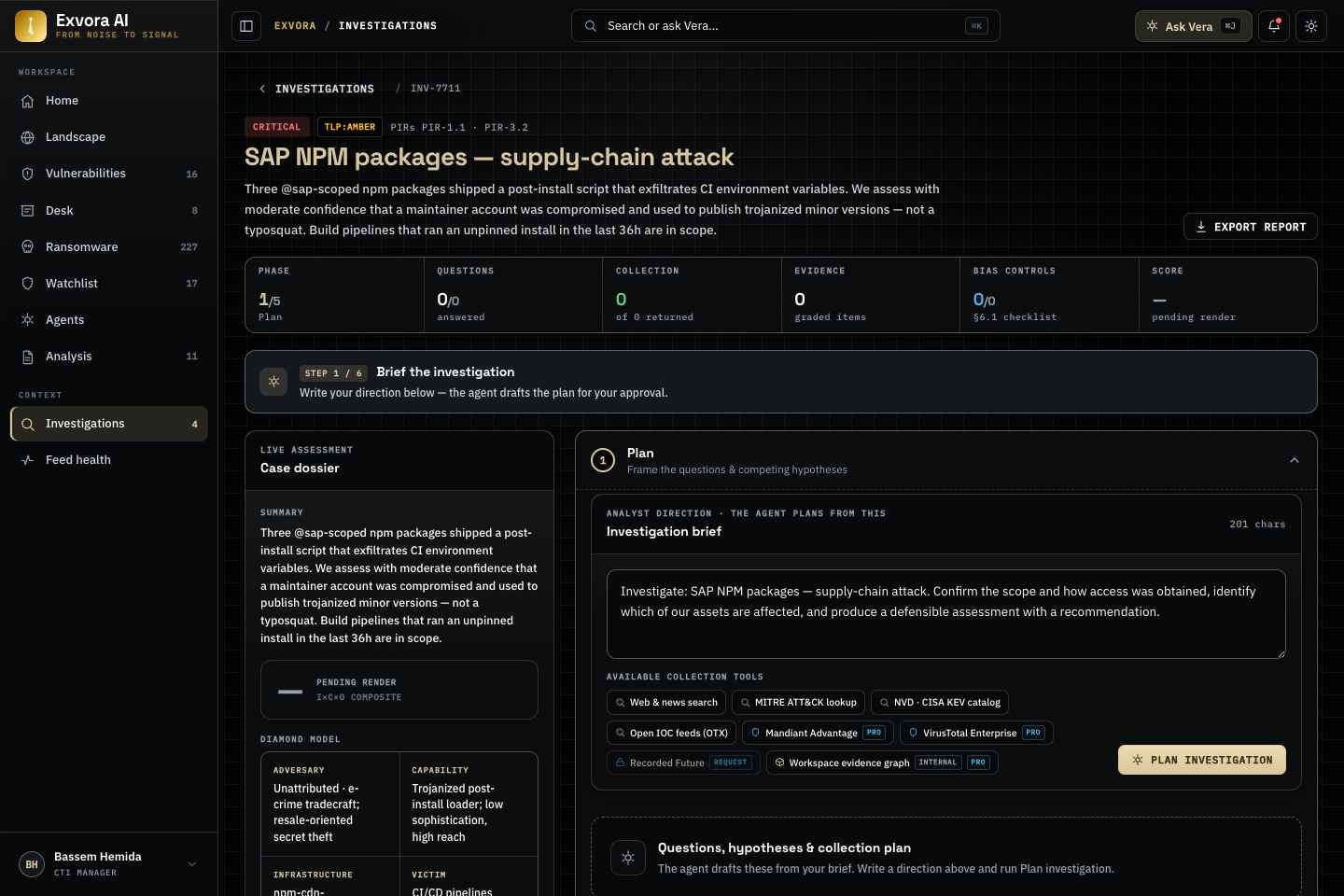
Task: Click the Investigations magnifier icon in sidebar
Action: (28, 424)
